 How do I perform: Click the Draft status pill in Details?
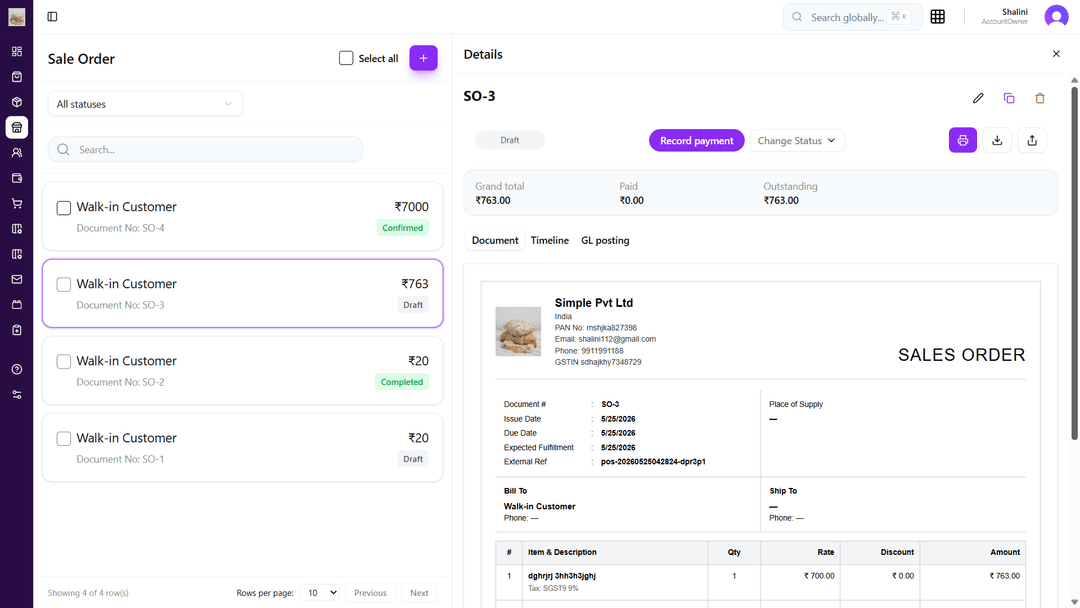tap(510, 140)
